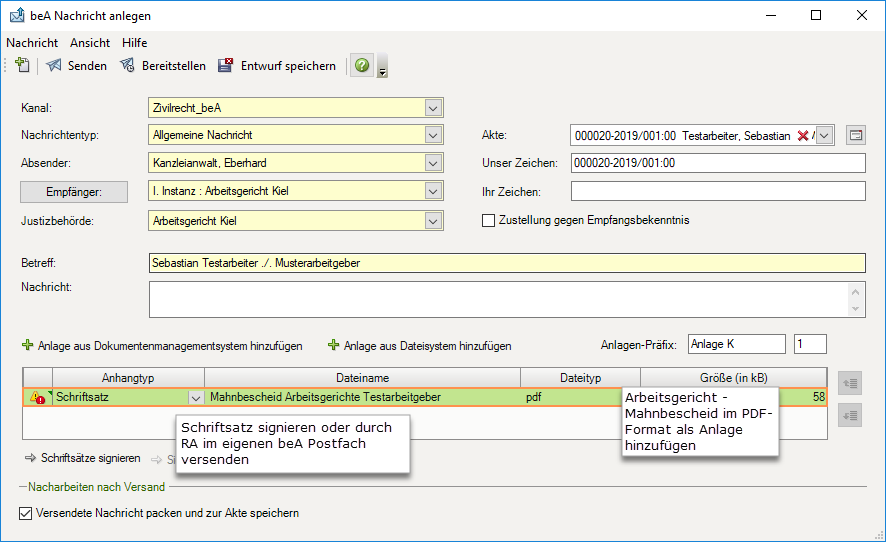Screen dimensions: 886x542
Task: Click the Empfänger button
Action: [75, 191]
